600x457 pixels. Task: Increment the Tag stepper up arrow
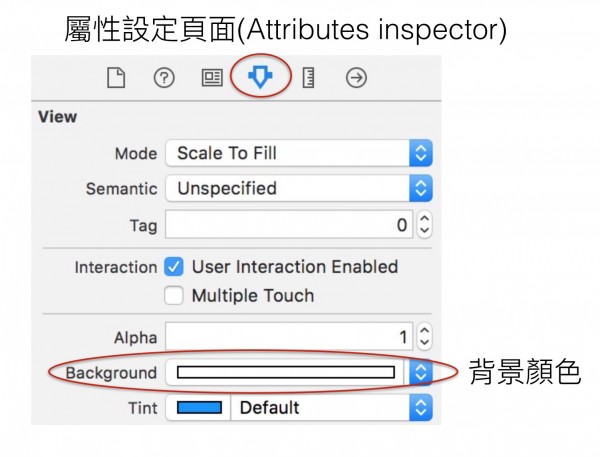424,218
